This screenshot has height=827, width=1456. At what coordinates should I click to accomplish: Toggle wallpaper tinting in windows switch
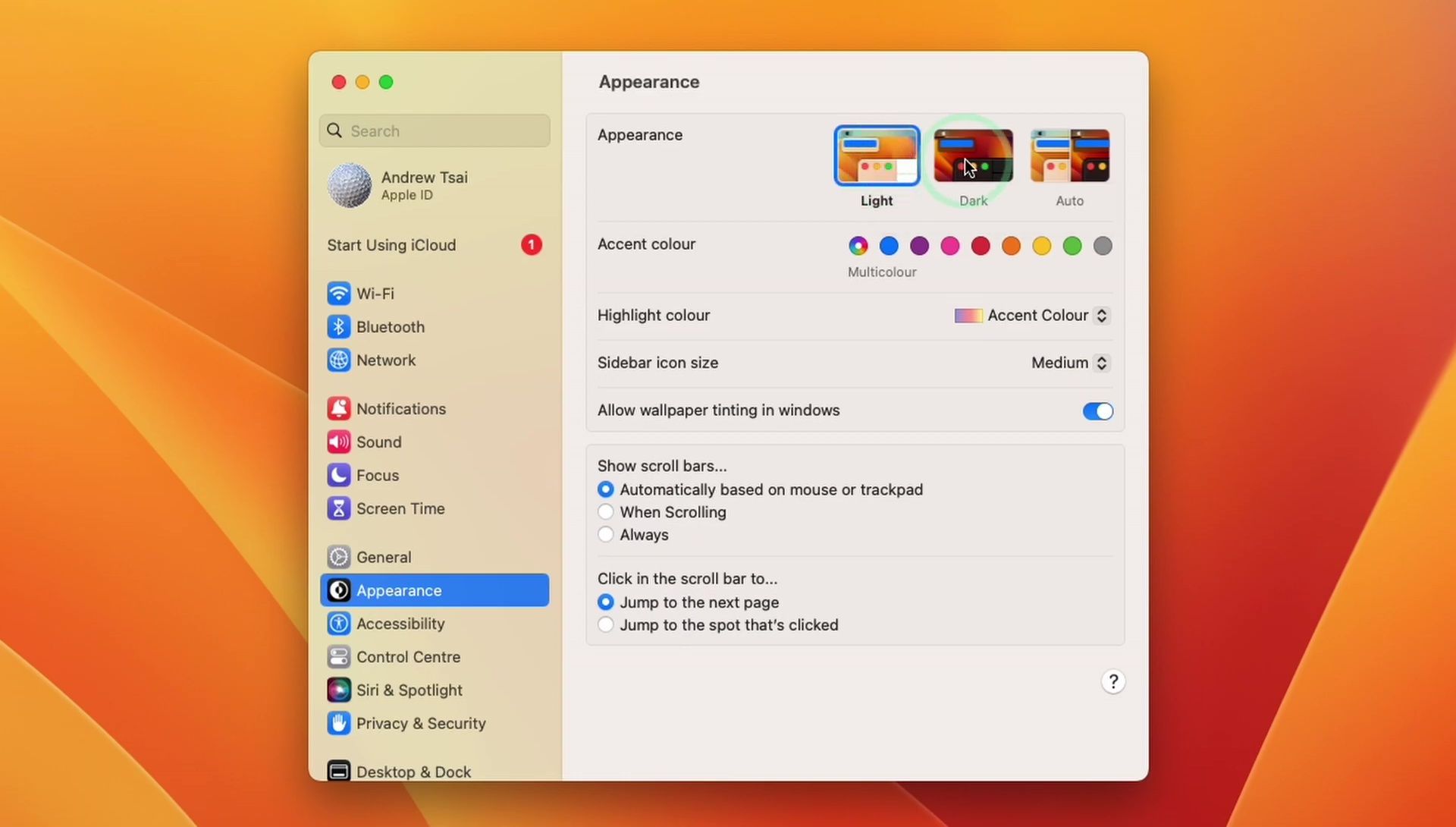1097,411
